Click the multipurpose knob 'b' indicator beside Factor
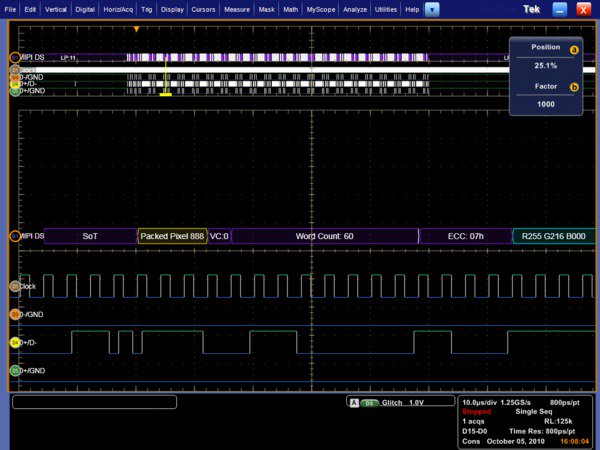The image size is (600, 450). [574, 87]
